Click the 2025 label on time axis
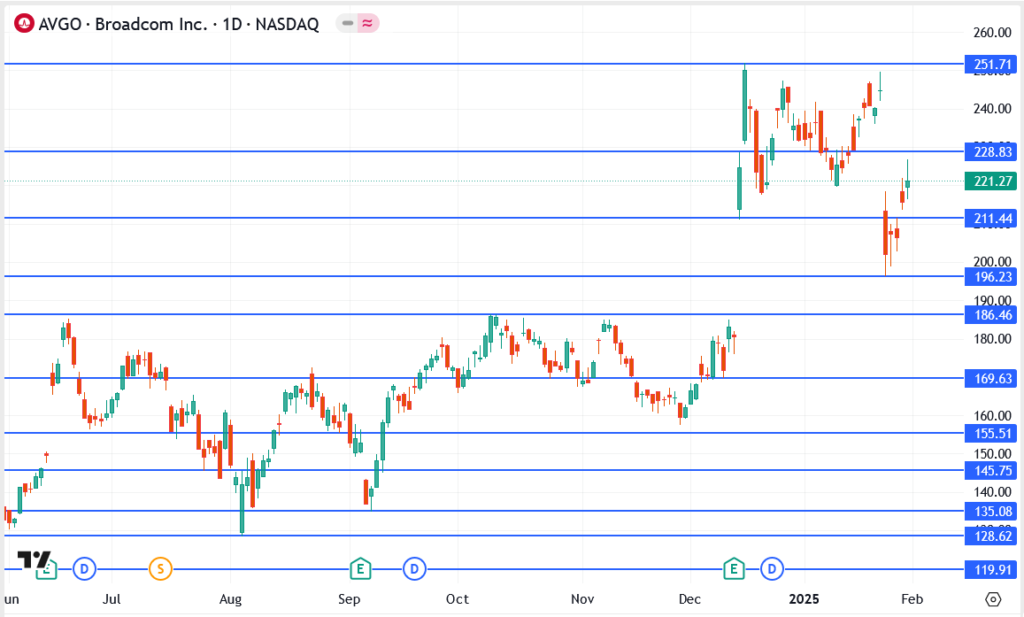This screenshot has height=617, width=1024. click(x=803, y=599)
